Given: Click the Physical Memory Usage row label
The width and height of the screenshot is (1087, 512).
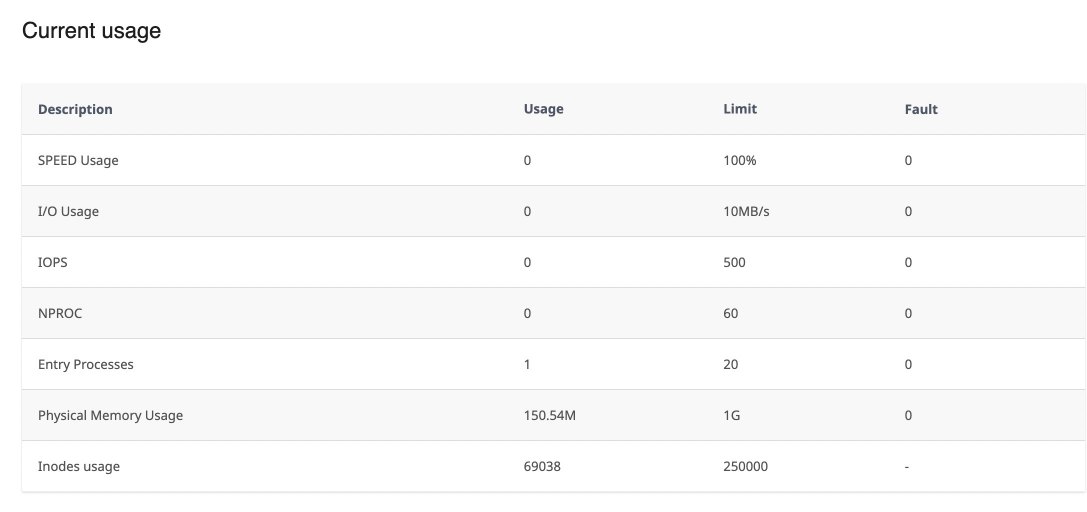Looking at the screenshot, I should click(110, 416).
